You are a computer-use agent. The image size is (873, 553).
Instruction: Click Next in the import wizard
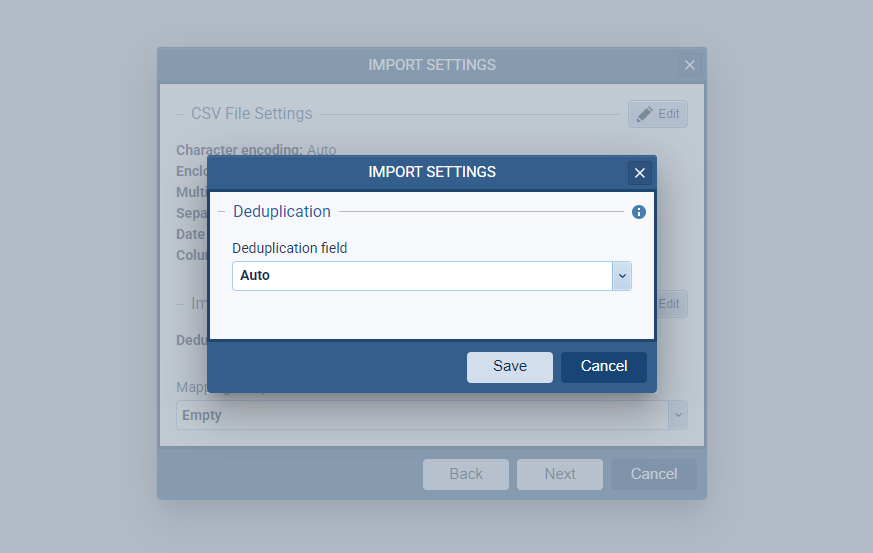(559, 474)
